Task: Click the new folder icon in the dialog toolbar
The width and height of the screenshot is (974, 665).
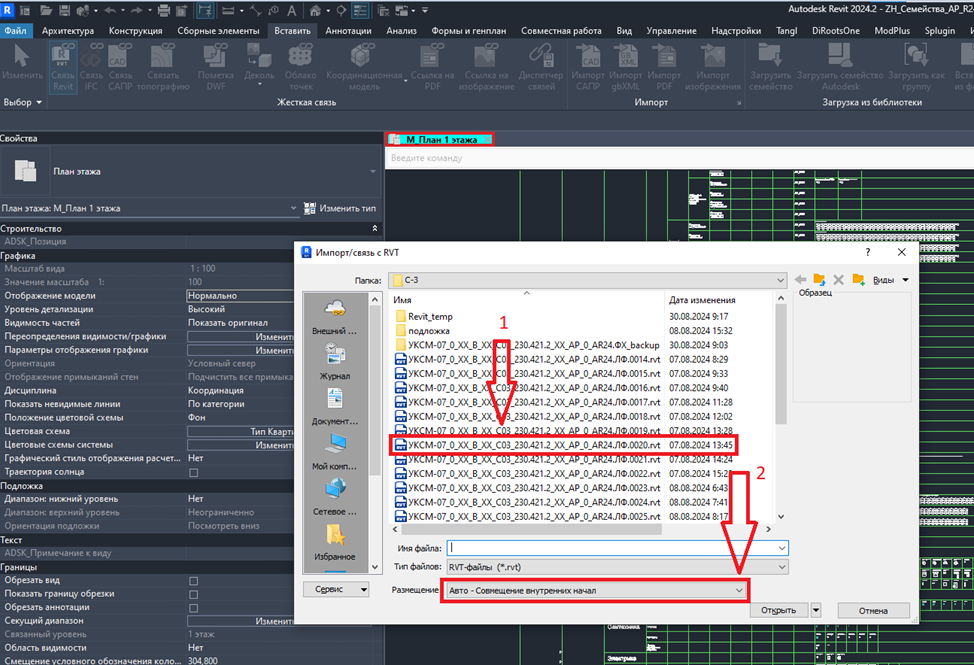Action: tap(858, 279)
